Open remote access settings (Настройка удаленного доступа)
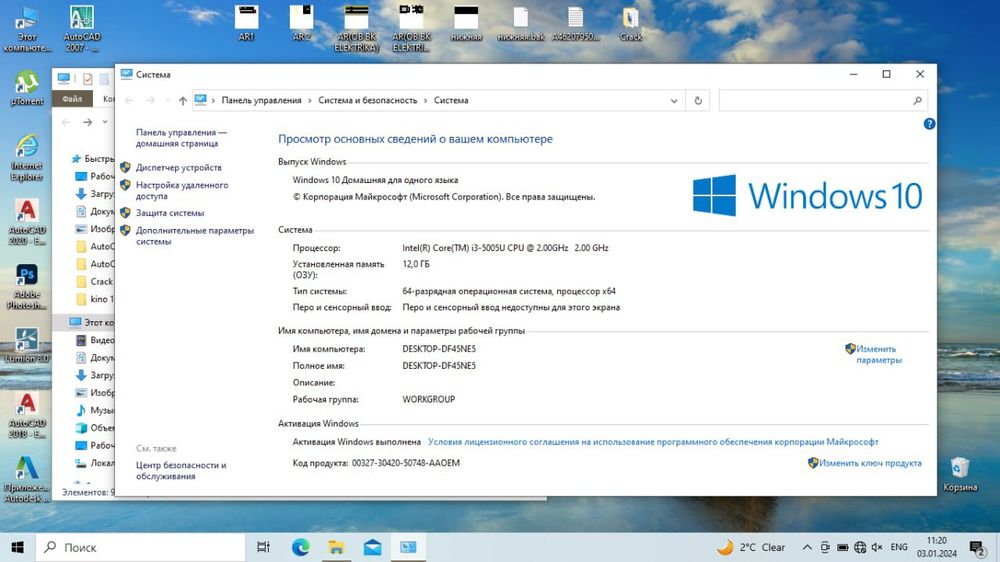Viewport: 1000px width, 562px height. [x=182, y=190]
